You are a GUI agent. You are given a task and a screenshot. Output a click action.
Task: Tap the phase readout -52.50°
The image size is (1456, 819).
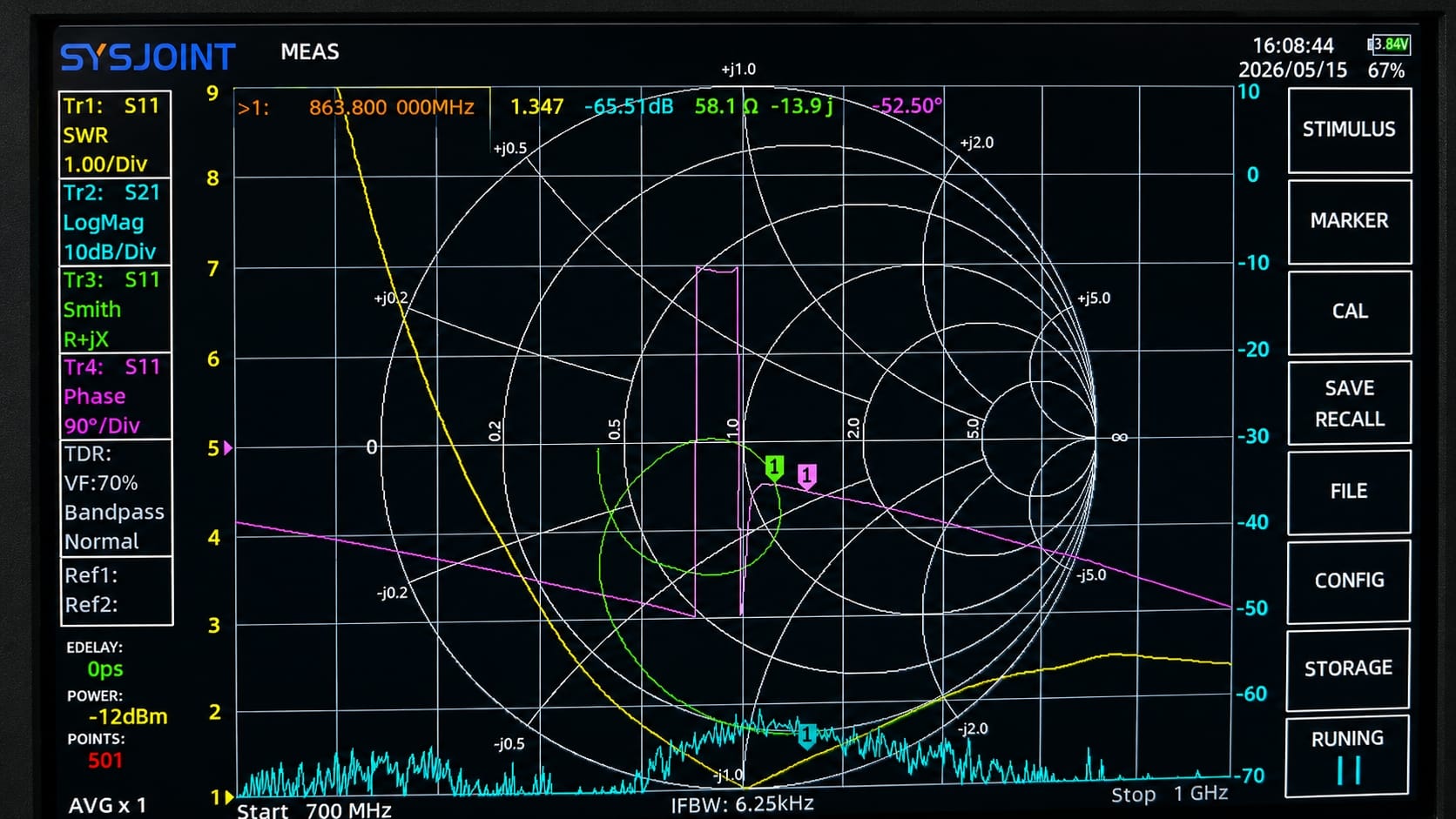point(907,106)
